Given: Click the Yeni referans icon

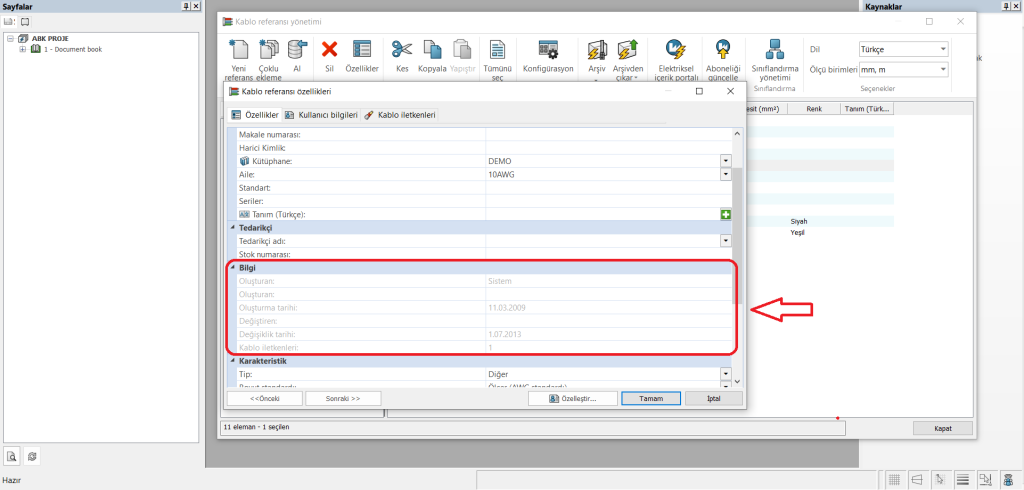Looking at the screenshot, I should (x=238, y=50).
